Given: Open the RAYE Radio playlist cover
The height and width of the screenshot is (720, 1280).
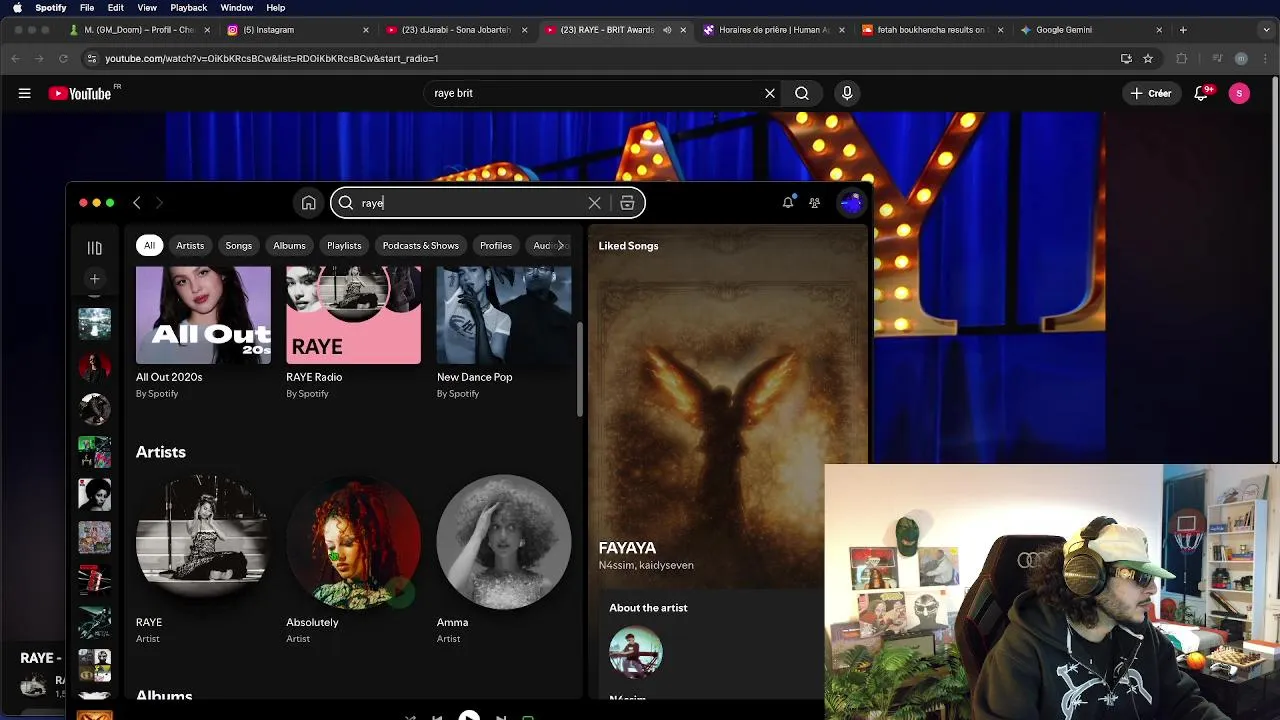Looking at the screenshot, I should [354, 315].
